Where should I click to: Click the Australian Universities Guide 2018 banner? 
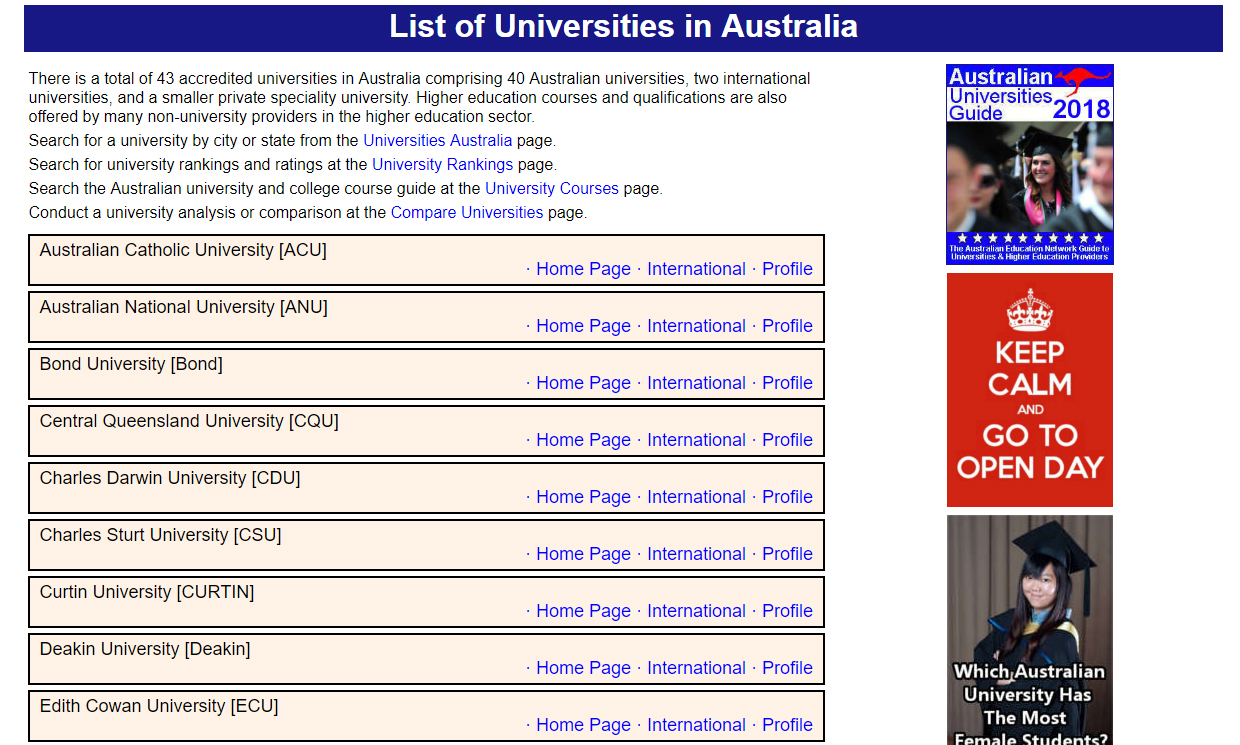tap(1029, 164)
